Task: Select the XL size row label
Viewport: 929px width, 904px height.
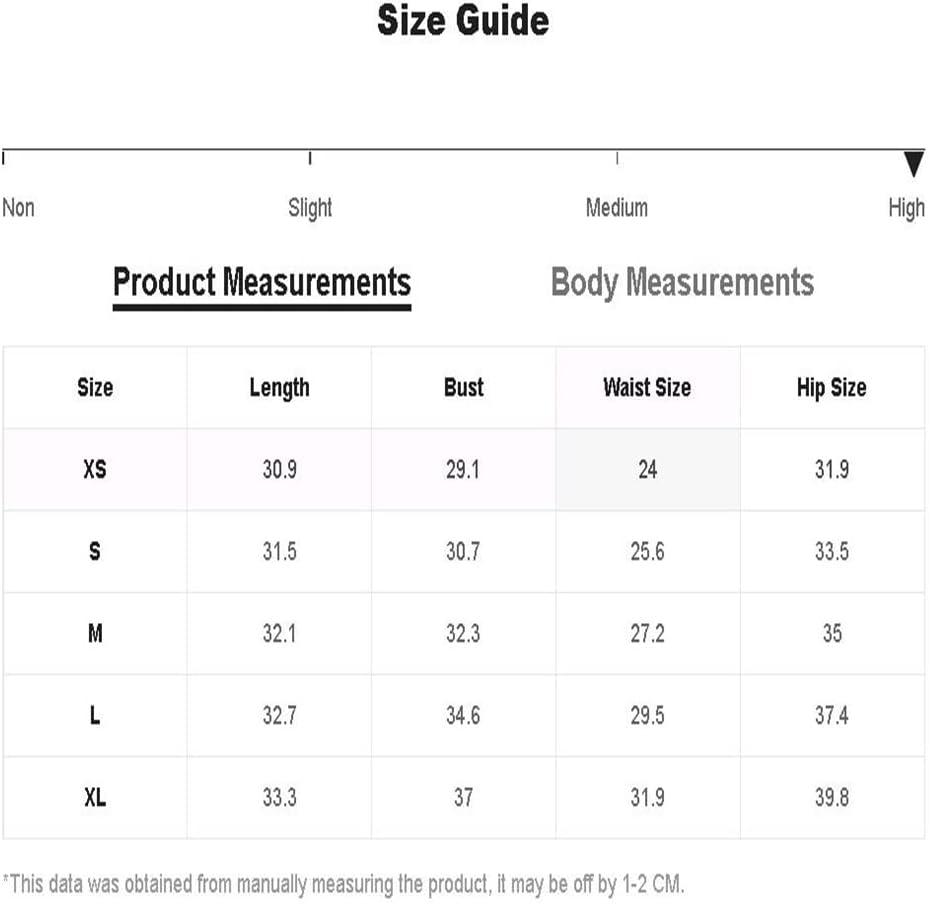Action: tap(95, 797)
